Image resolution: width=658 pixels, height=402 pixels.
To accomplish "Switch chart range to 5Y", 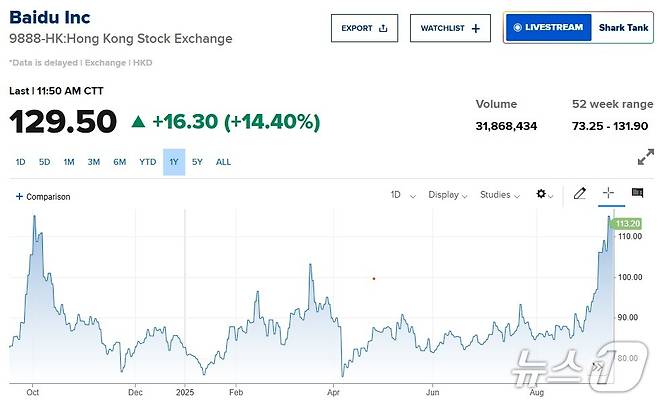I will (197, 162).
